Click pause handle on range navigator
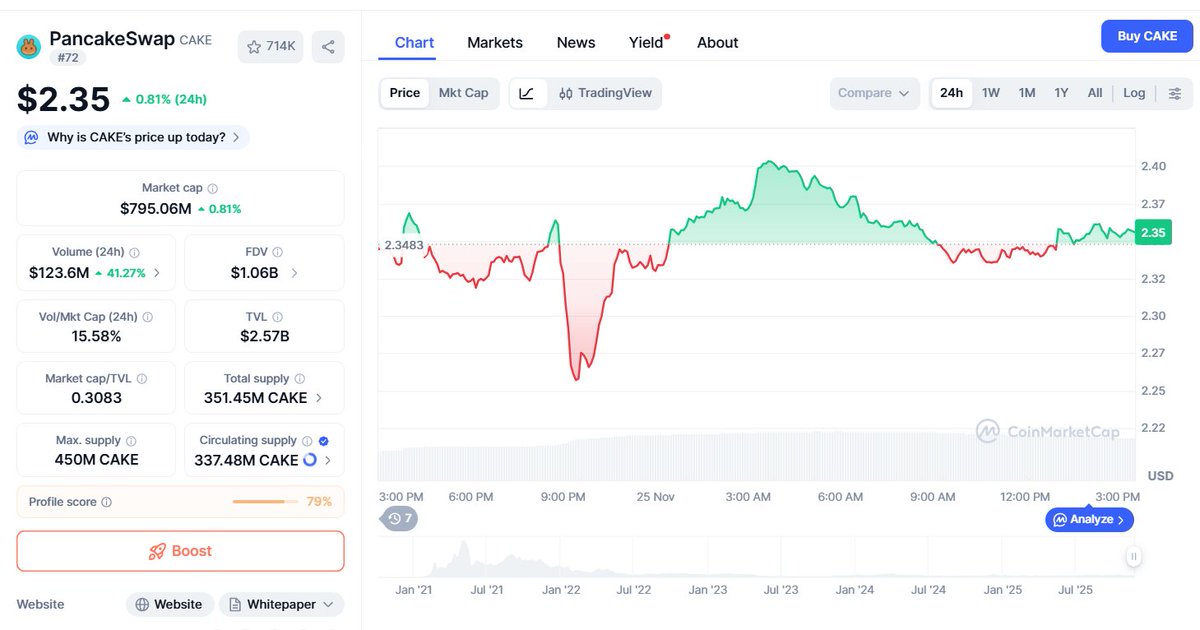 1134,557
